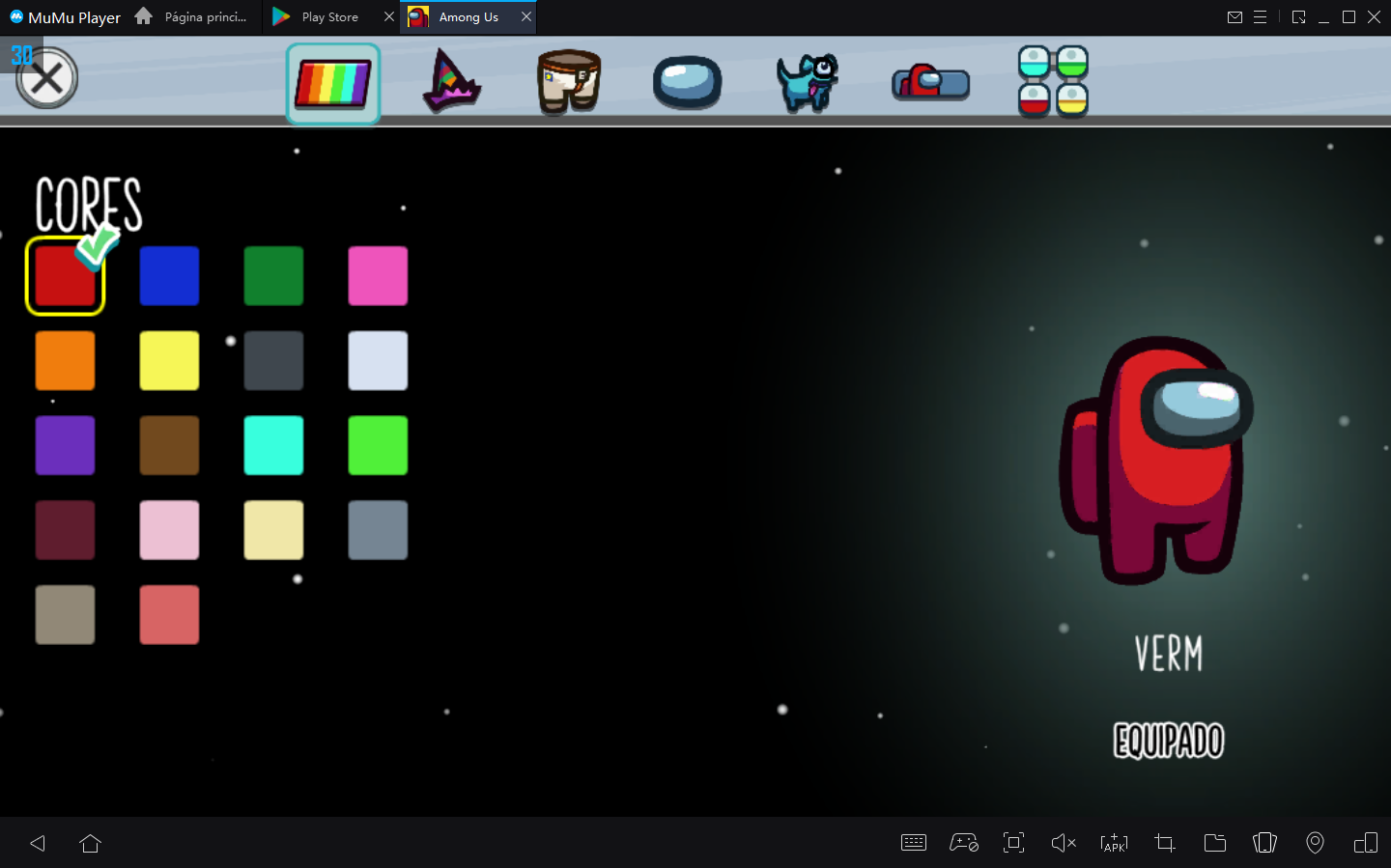Image resolution: width=1391 pixels, height=868 pixels.
Task: Choose the lime green color swatch
Action: 378,445
